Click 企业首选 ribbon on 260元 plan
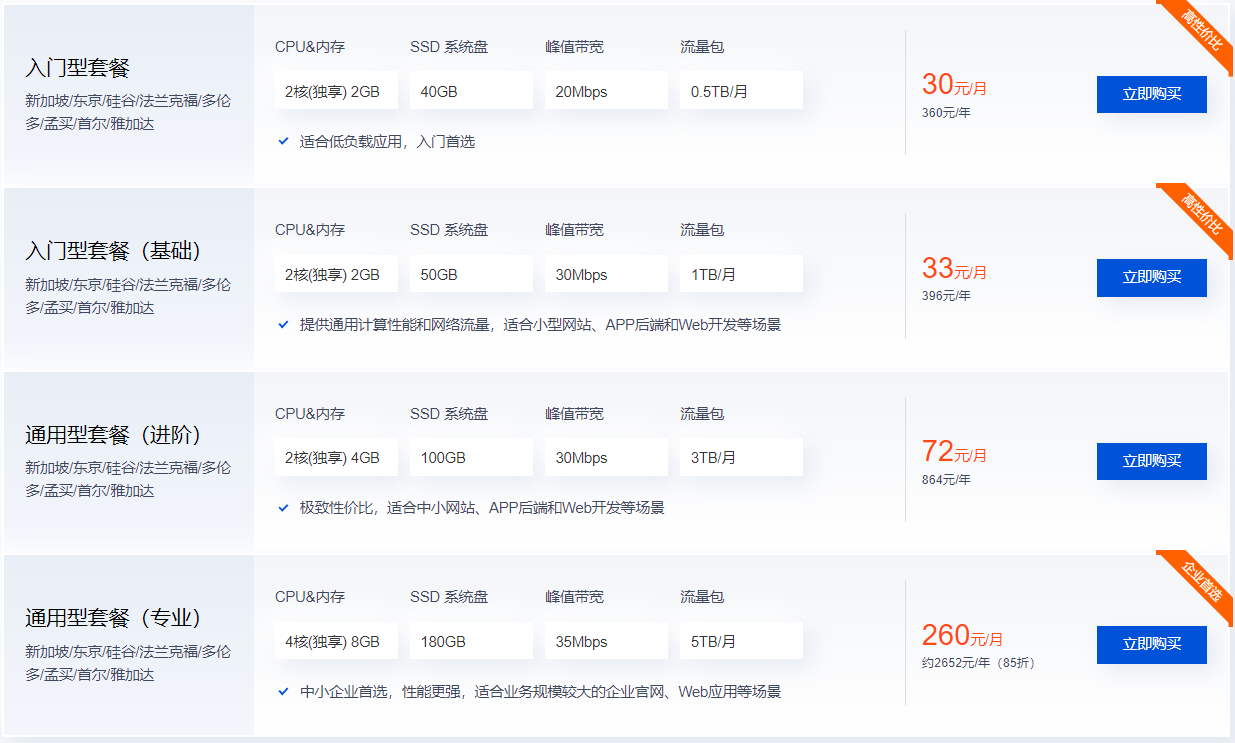The height and width of the screenshot is (743, 1235). point(1201,581)
